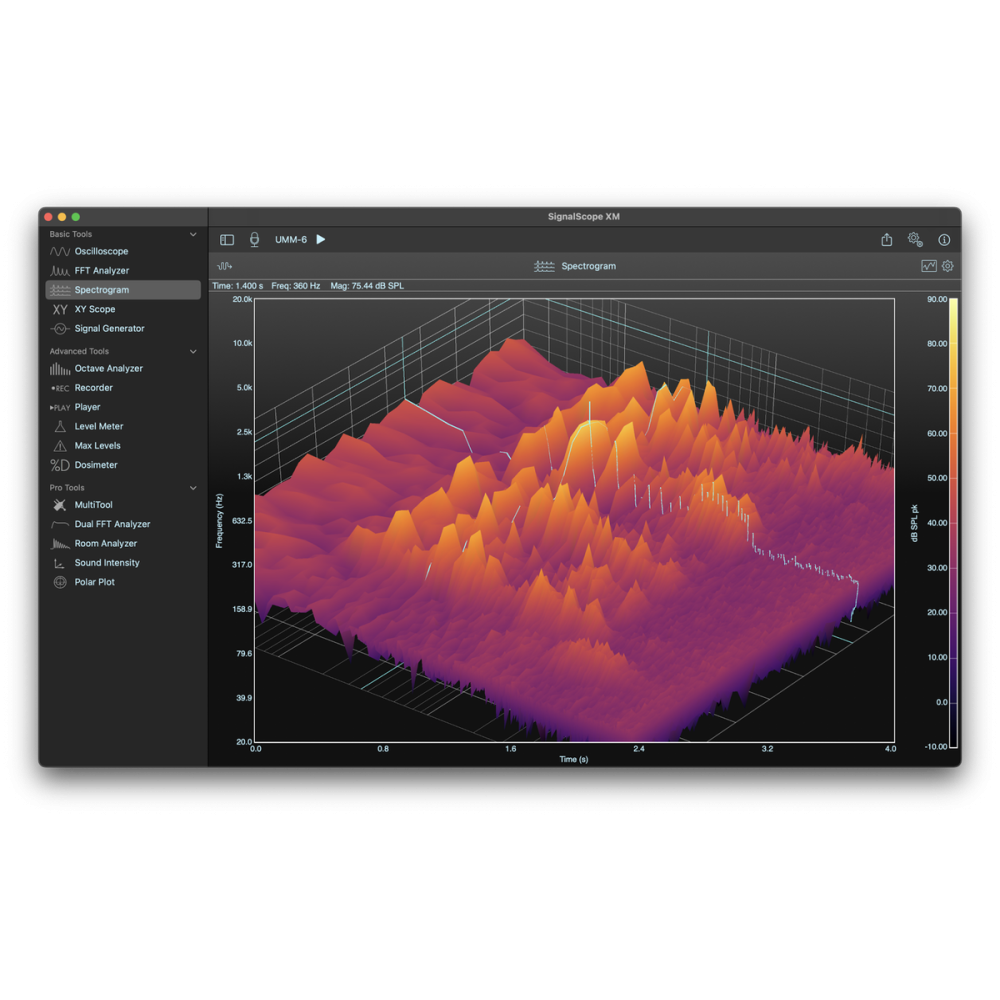Screen dimensions: 1000x1000
Task: Start playback with the play button
Action: pos(321,240)
